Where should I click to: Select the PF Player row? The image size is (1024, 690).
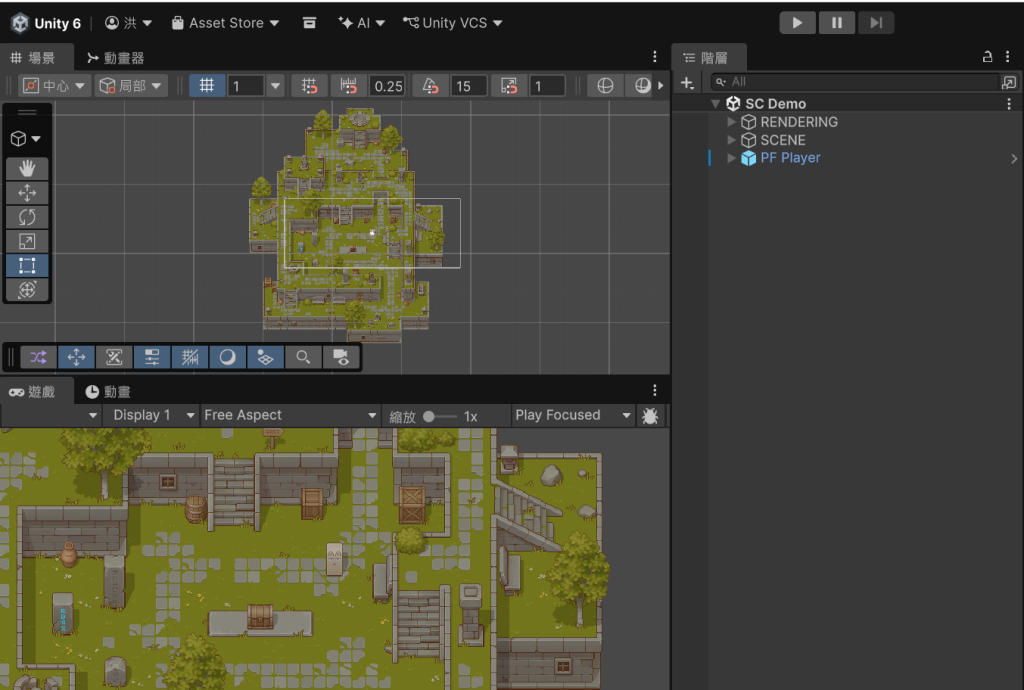(x=866, y=158)
